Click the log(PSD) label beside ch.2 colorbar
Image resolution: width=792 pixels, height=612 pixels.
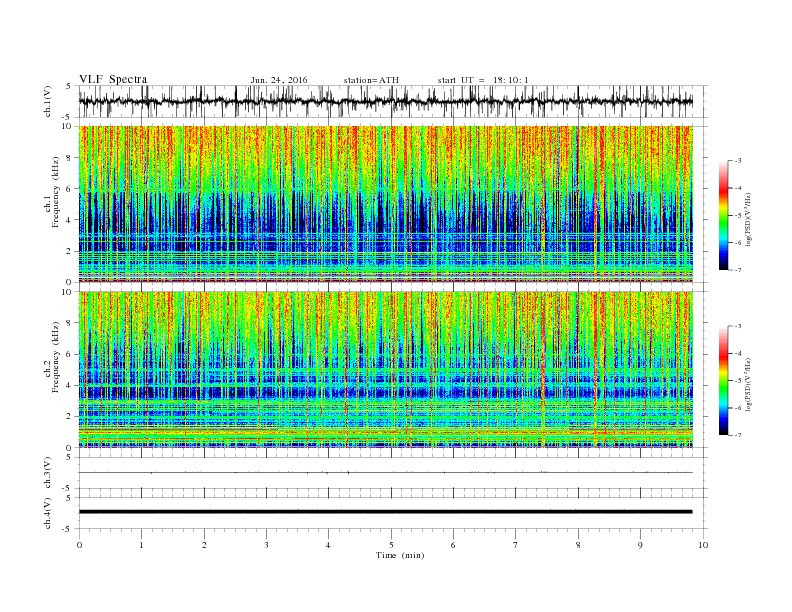tap(749, 384)
